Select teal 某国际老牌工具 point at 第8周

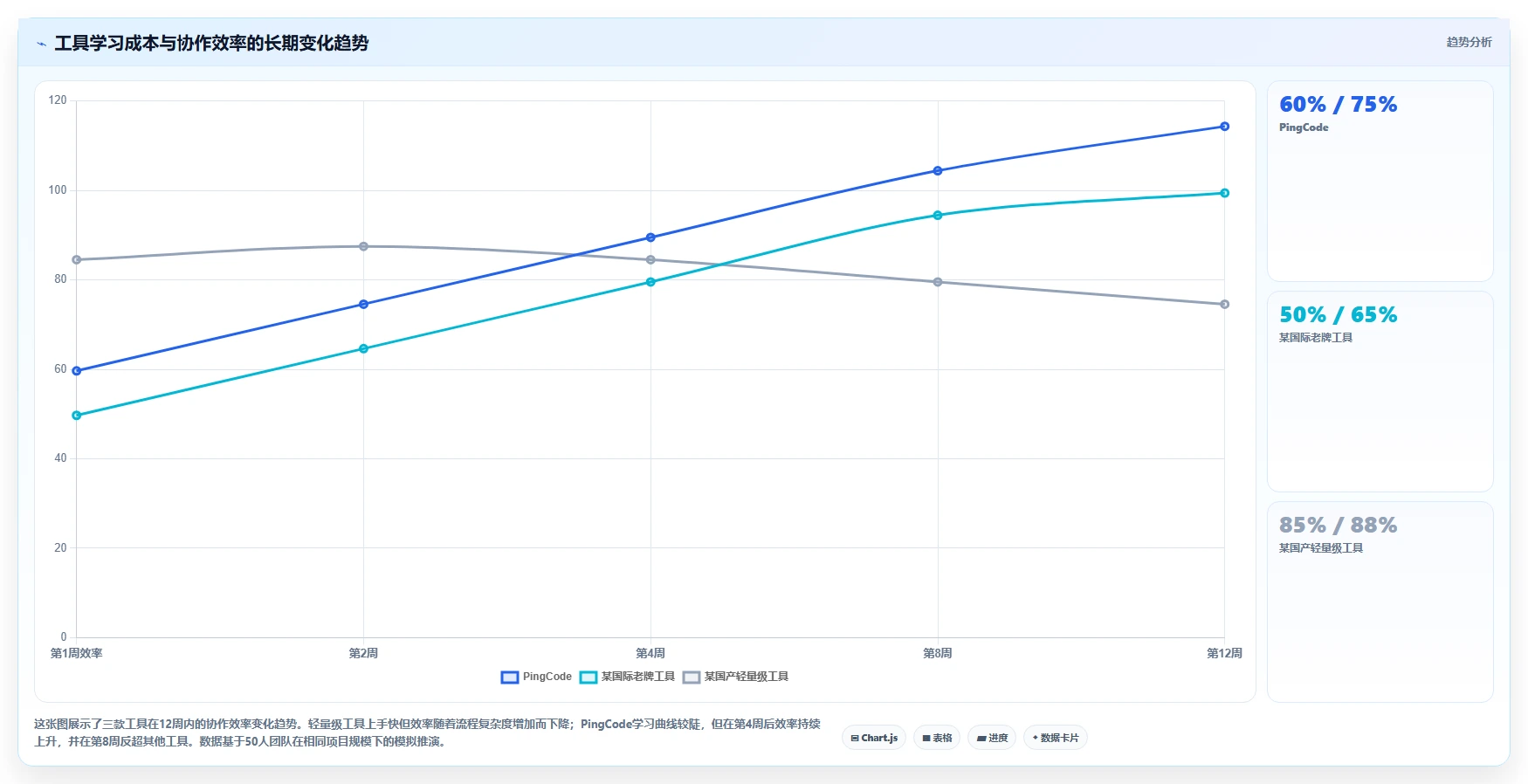(x=938, y=216)
